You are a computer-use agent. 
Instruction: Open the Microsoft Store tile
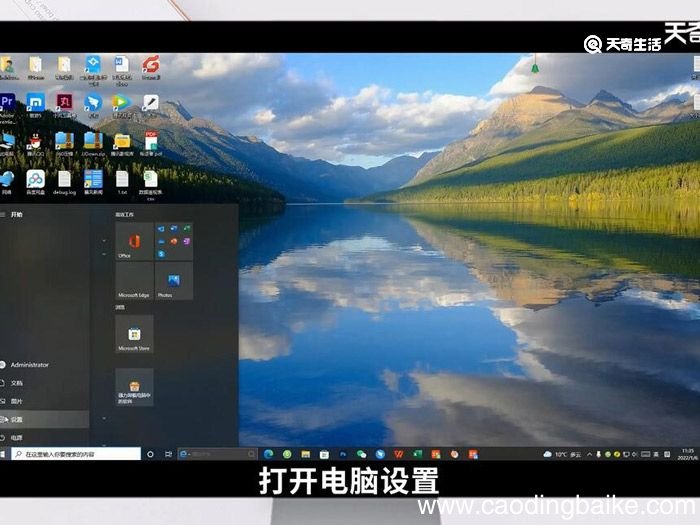pyautogui.click(x=134, y=334)
